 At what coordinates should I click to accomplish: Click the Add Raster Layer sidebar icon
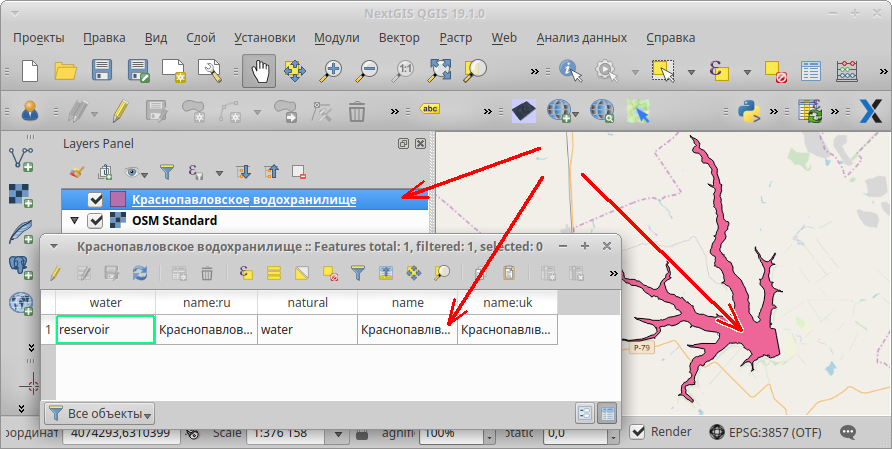[21, 195]
